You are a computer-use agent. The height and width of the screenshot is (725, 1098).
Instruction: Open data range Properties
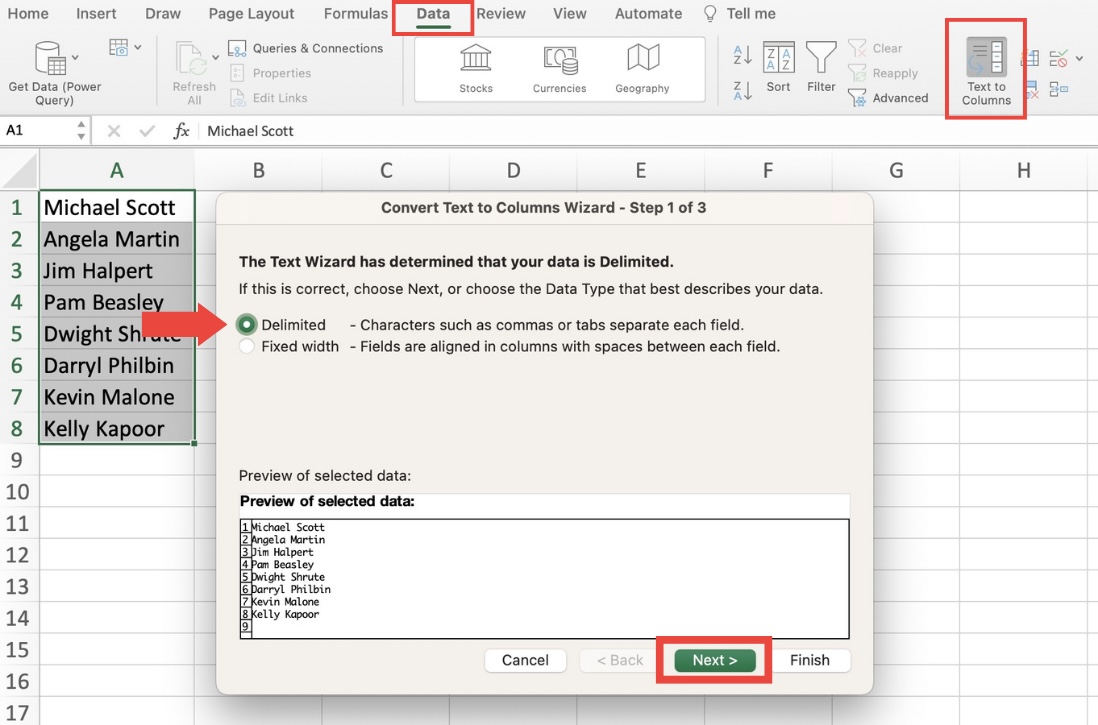click(x=270, y=73)
